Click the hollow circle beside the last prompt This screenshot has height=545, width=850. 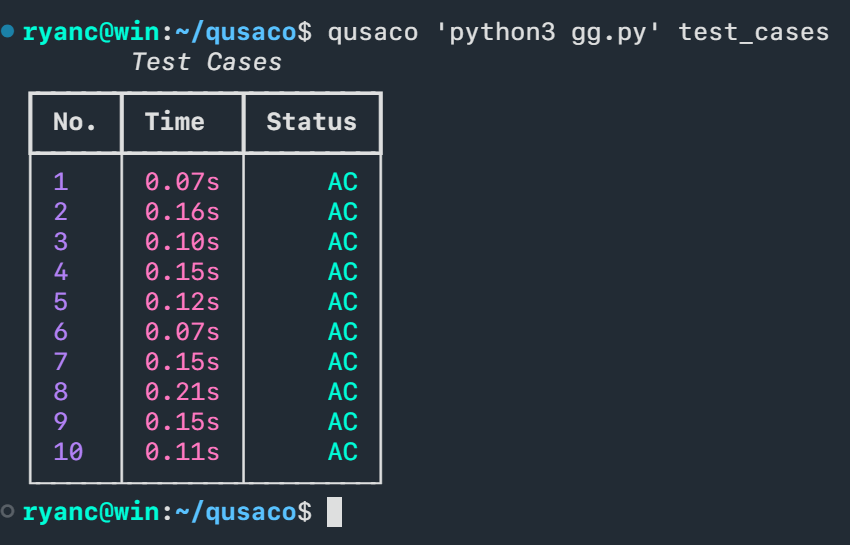(x=8, y=512)
